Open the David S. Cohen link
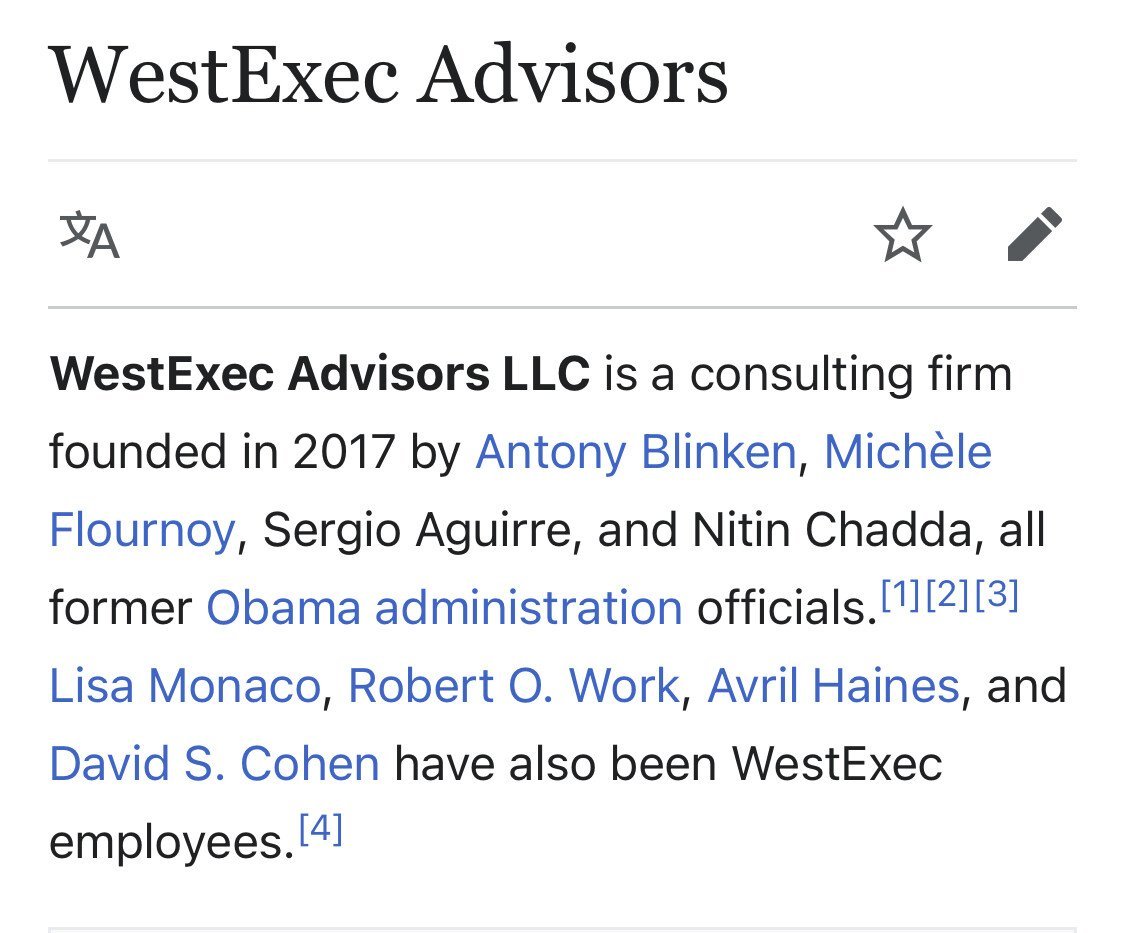The width and height of the screenshot is (1125, 933). pos(214,764)
